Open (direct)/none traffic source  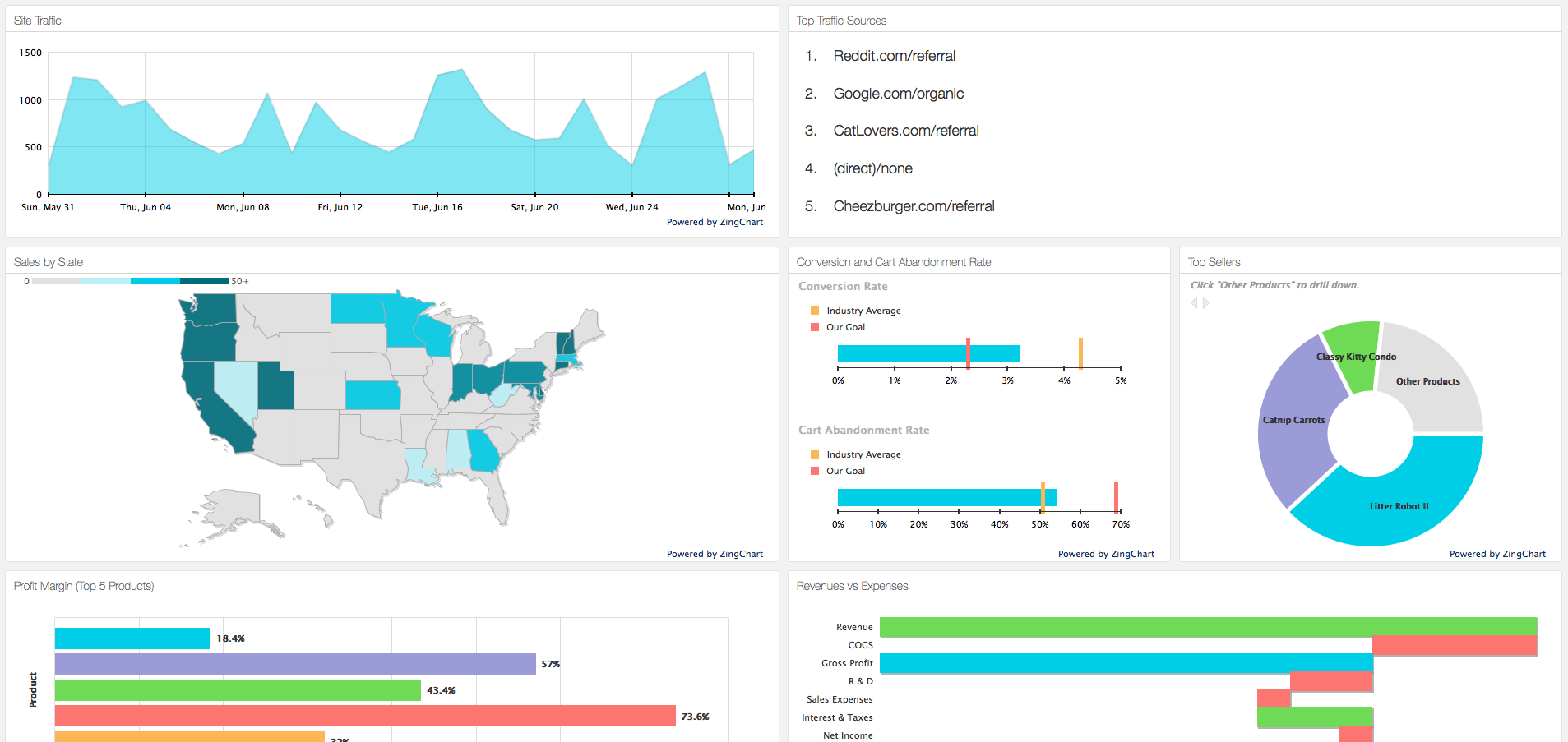872,168
